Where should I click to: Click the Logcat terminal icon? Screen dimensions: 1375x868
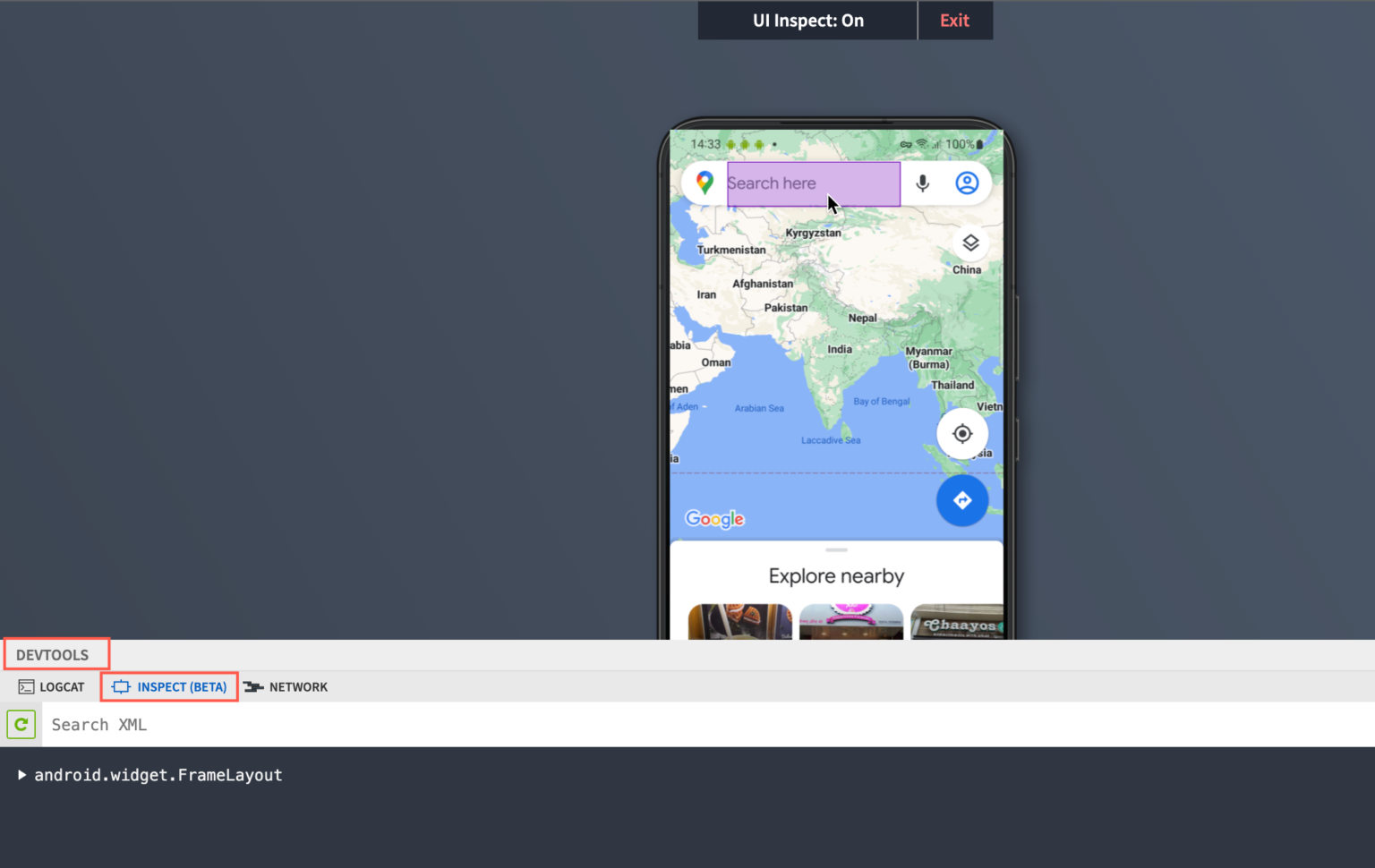point(26,687)
